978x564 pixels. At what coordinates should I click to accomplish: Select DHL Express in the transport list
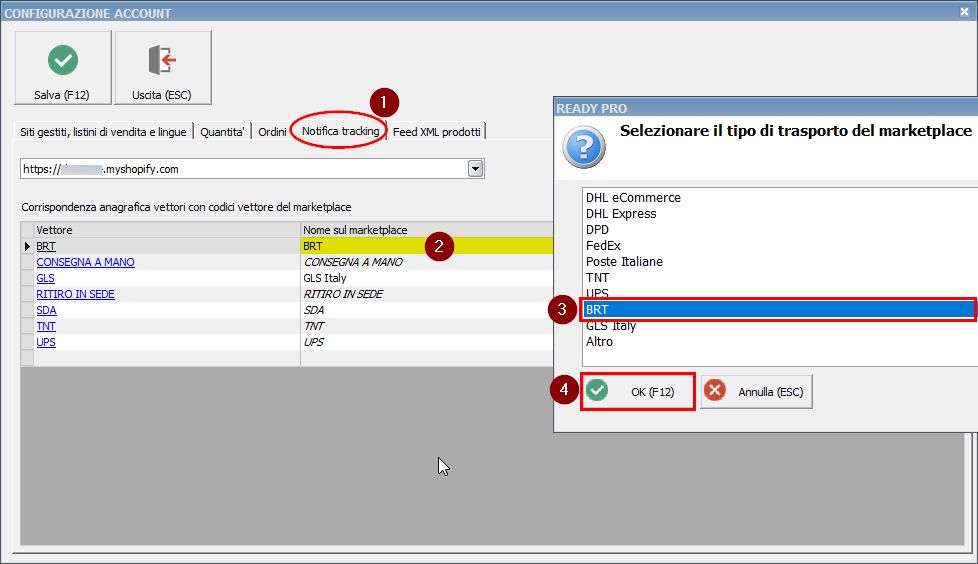click(621, 214)
